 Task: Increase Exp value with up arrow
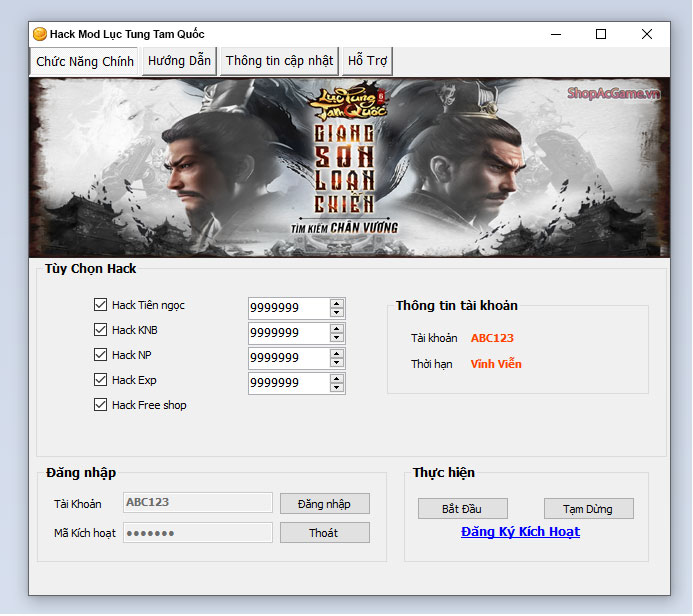[x=337, y=379]
